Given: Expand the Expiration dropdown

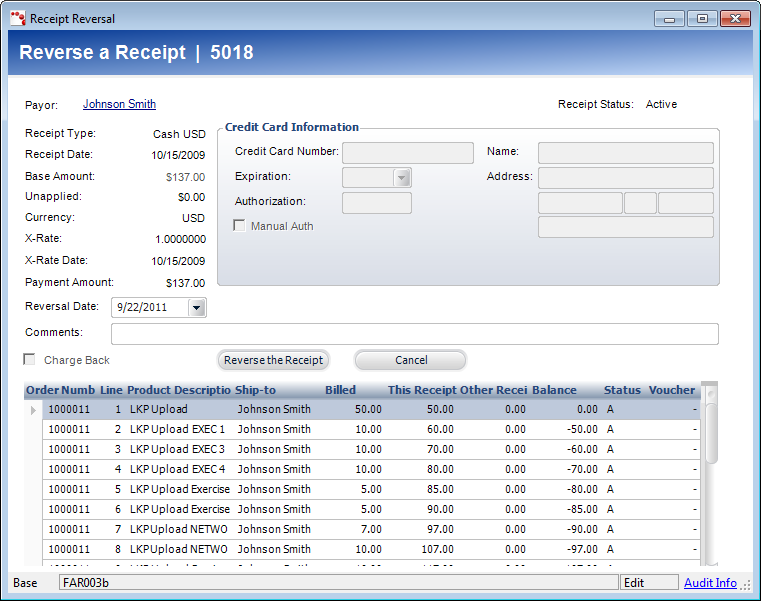Looking at the screenshot, I should (x=402, y=177).
